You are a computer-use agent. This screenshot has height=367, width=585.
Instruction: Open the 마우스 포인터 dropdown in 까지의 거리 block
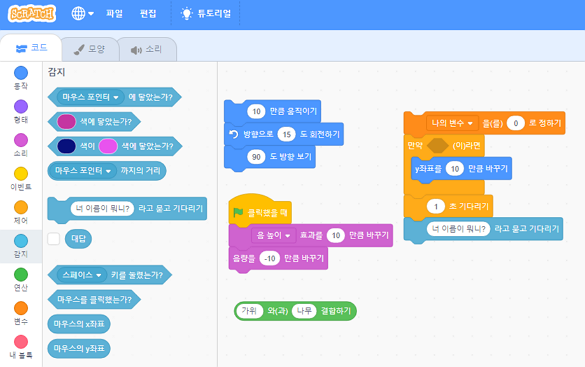(83, 171)
